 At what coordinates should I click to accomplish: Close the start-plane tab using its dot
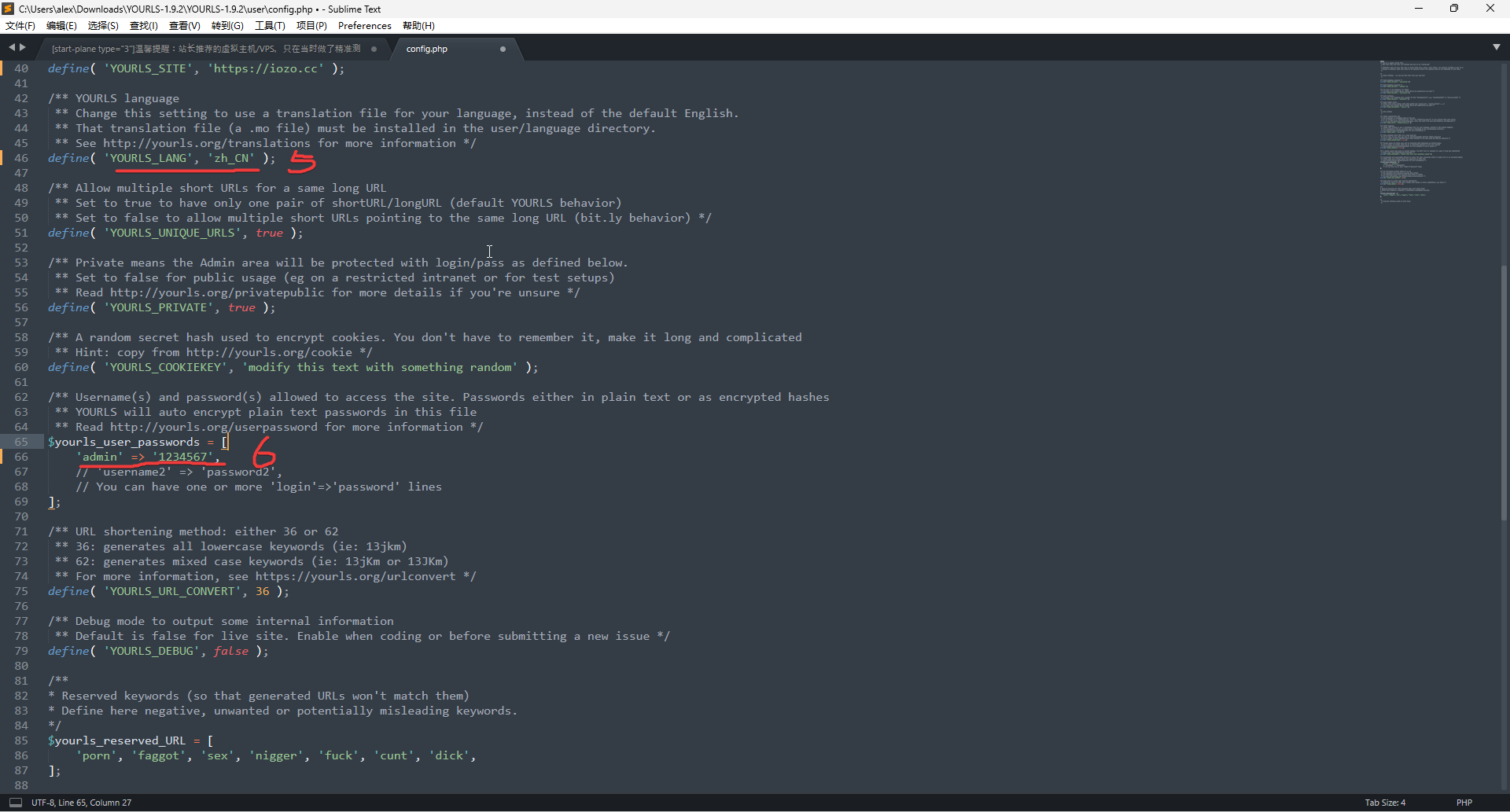(x=374, y=49)
